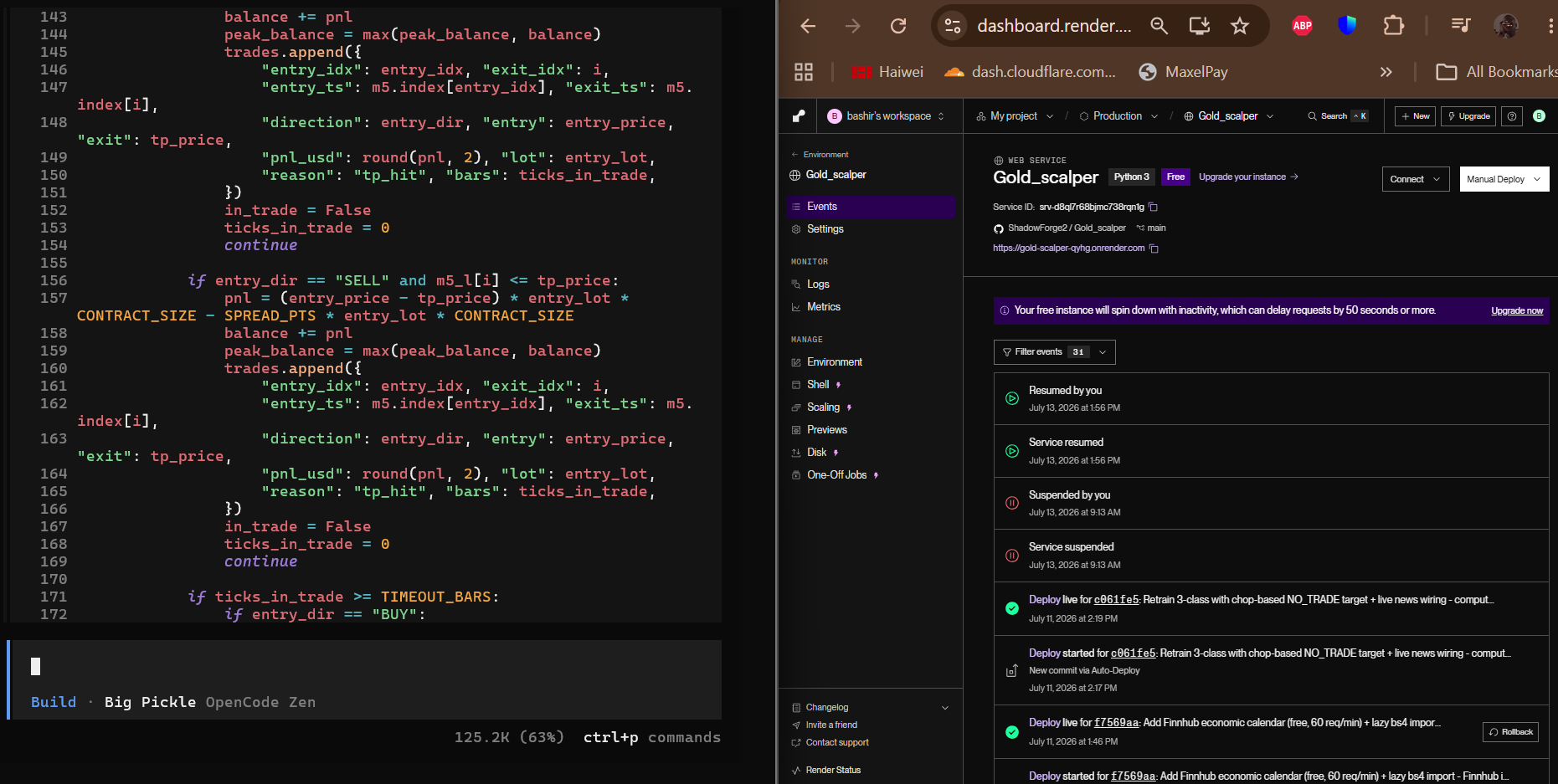Open the One-Off Jobs sidebar item
The width and height of the screenshot is (1558, 784).
point(871,475)
